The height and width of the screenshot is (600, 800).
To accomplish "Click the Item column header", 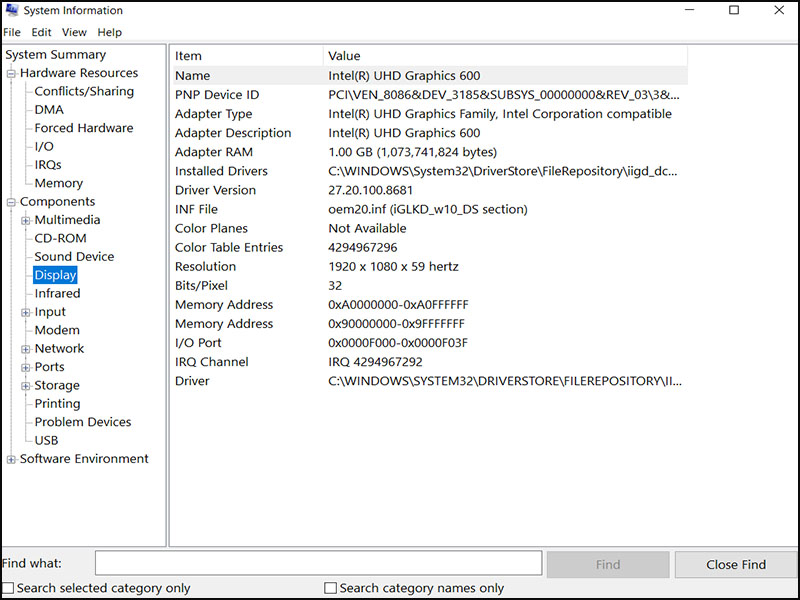I will coord(248,56).
